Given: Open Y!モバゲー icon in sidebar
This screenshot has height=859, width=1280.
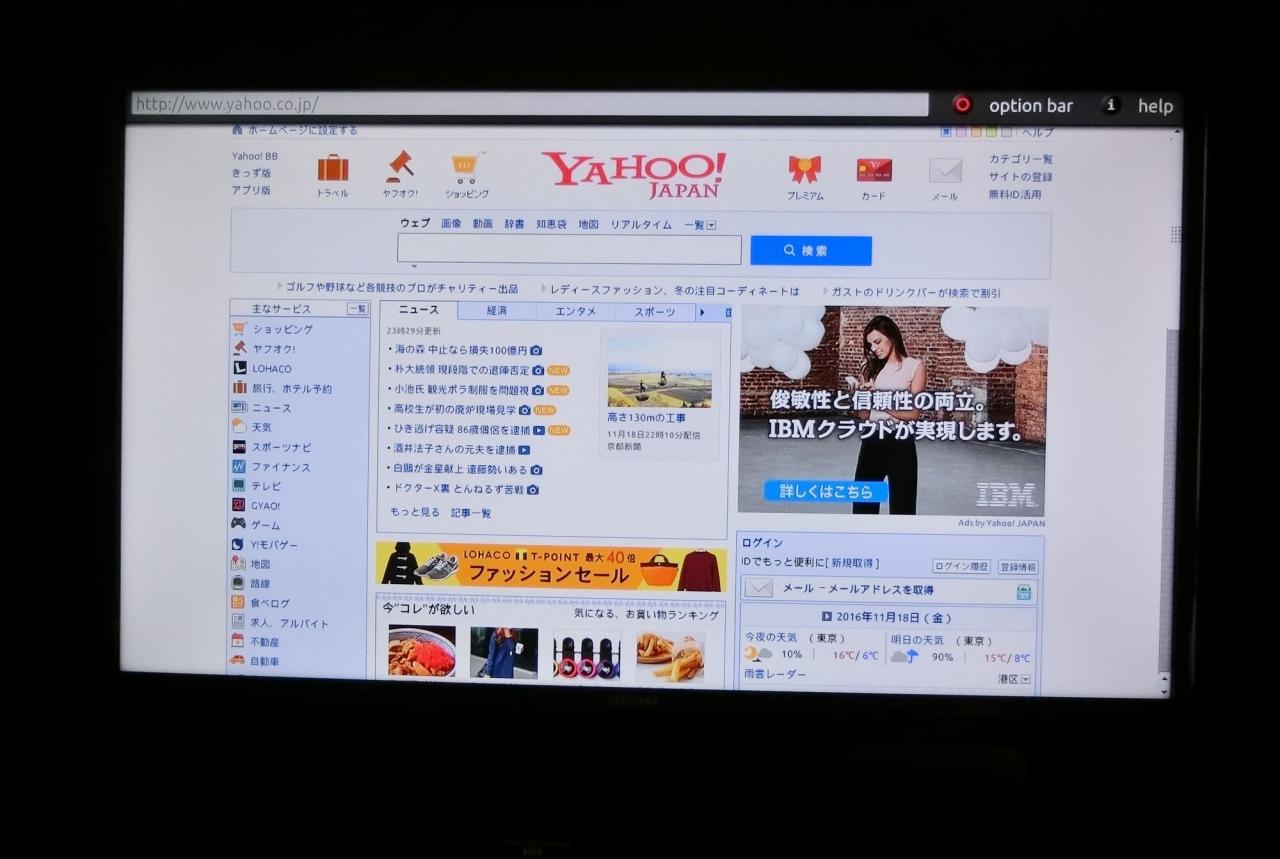Looking at the screenshot, I should coord(238,544).
